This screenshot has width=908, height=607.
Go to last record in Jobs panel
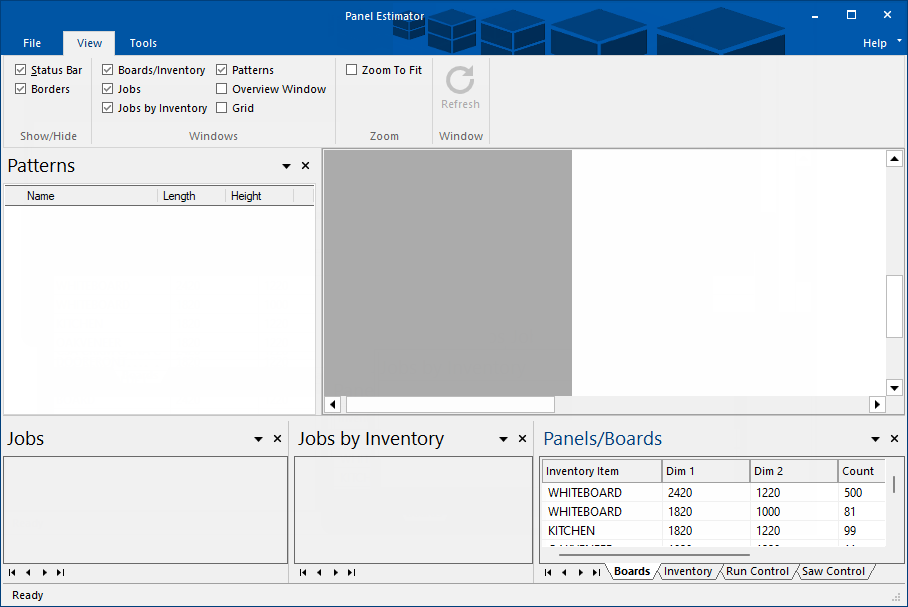click(x=61, y=572)
